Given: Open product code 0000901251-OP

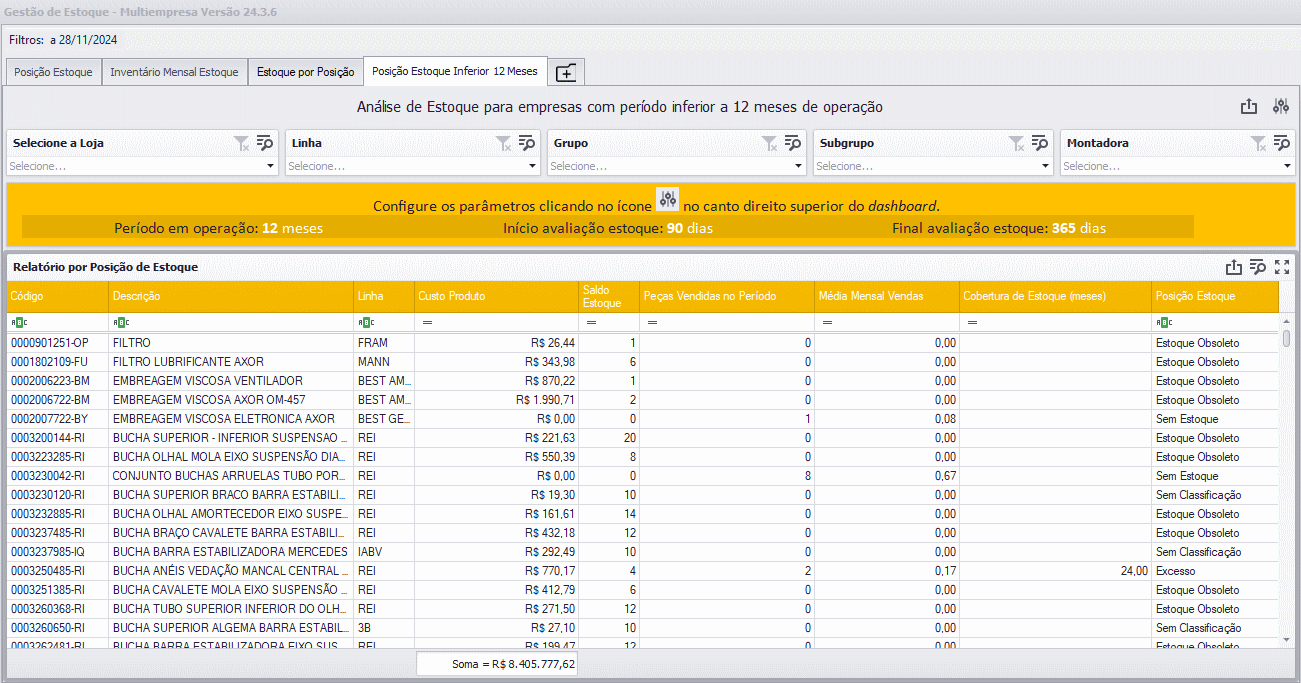Looking at the screenshot, I should point(50,343).
